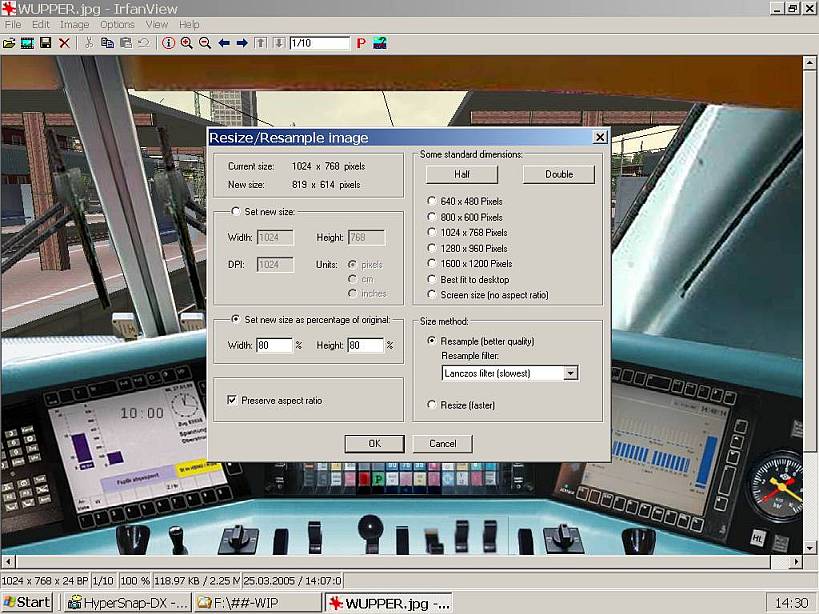Viewport: 819px width, 614px height.
Task: Close the Resize/Resample dialog with X
Action: click(600, 137)
